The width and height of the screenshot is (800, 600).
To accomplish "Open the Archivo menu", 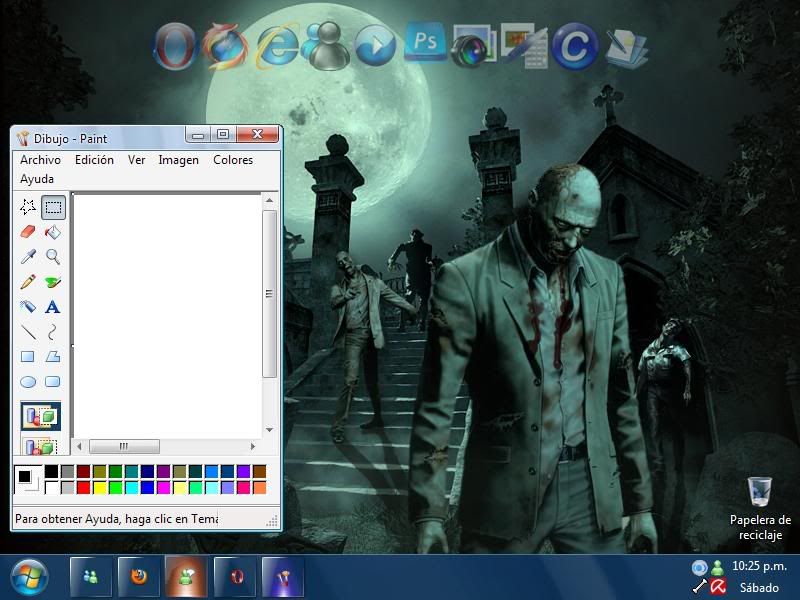I will (x=40, y=160).
